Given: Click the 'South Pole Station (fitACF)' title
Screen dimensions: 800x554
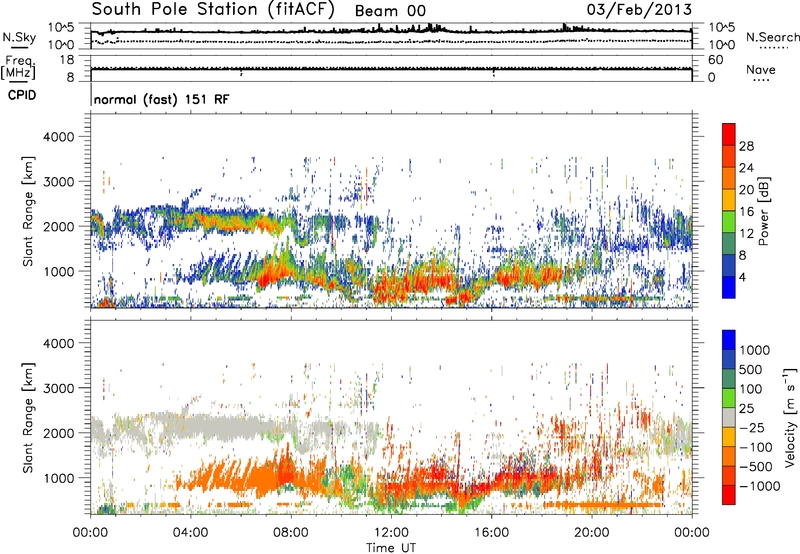Looking at the screenshot, I should [x=213, y=9].
